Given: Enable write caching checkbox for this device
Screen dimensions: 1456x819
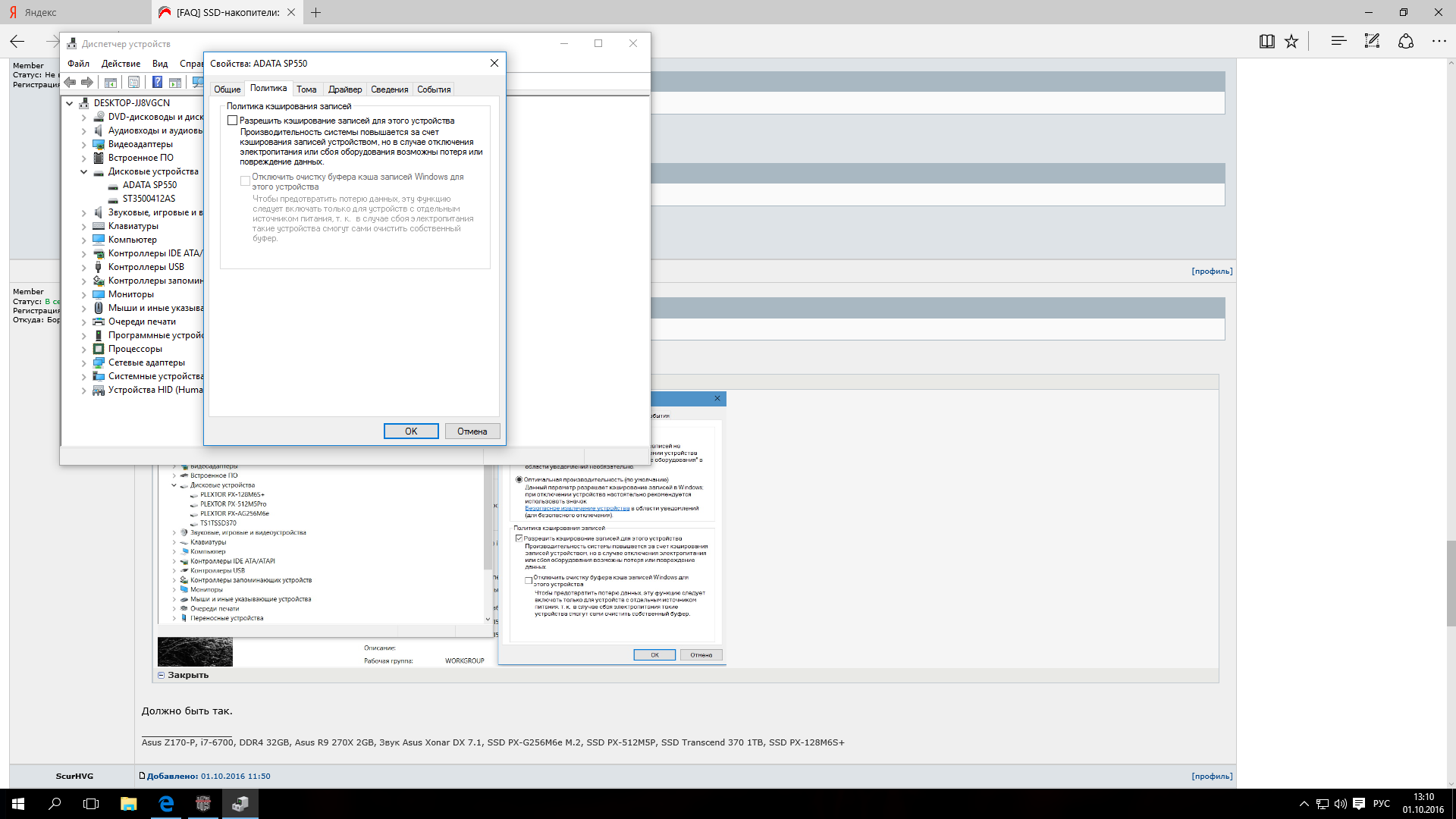Looking at the screenshot, I should 233,121.
